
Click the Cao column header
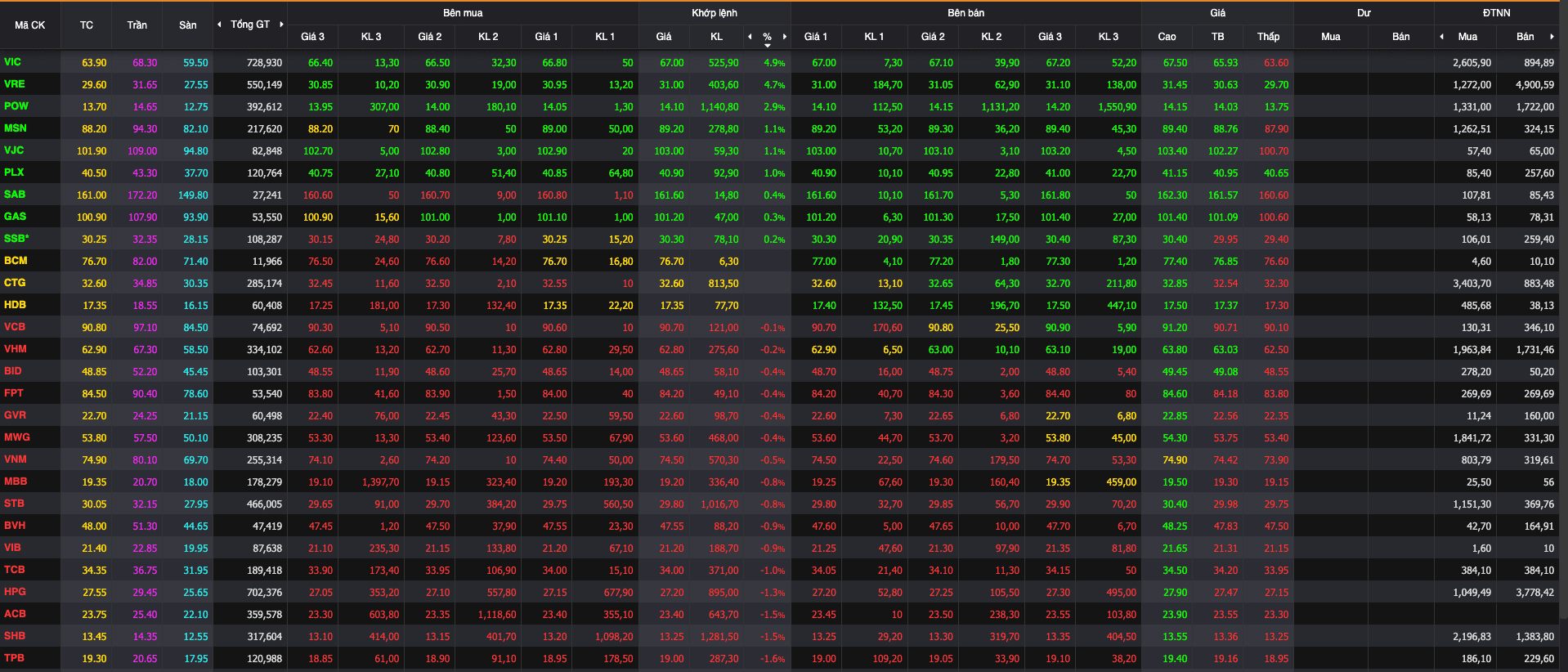click(1167, 37)
